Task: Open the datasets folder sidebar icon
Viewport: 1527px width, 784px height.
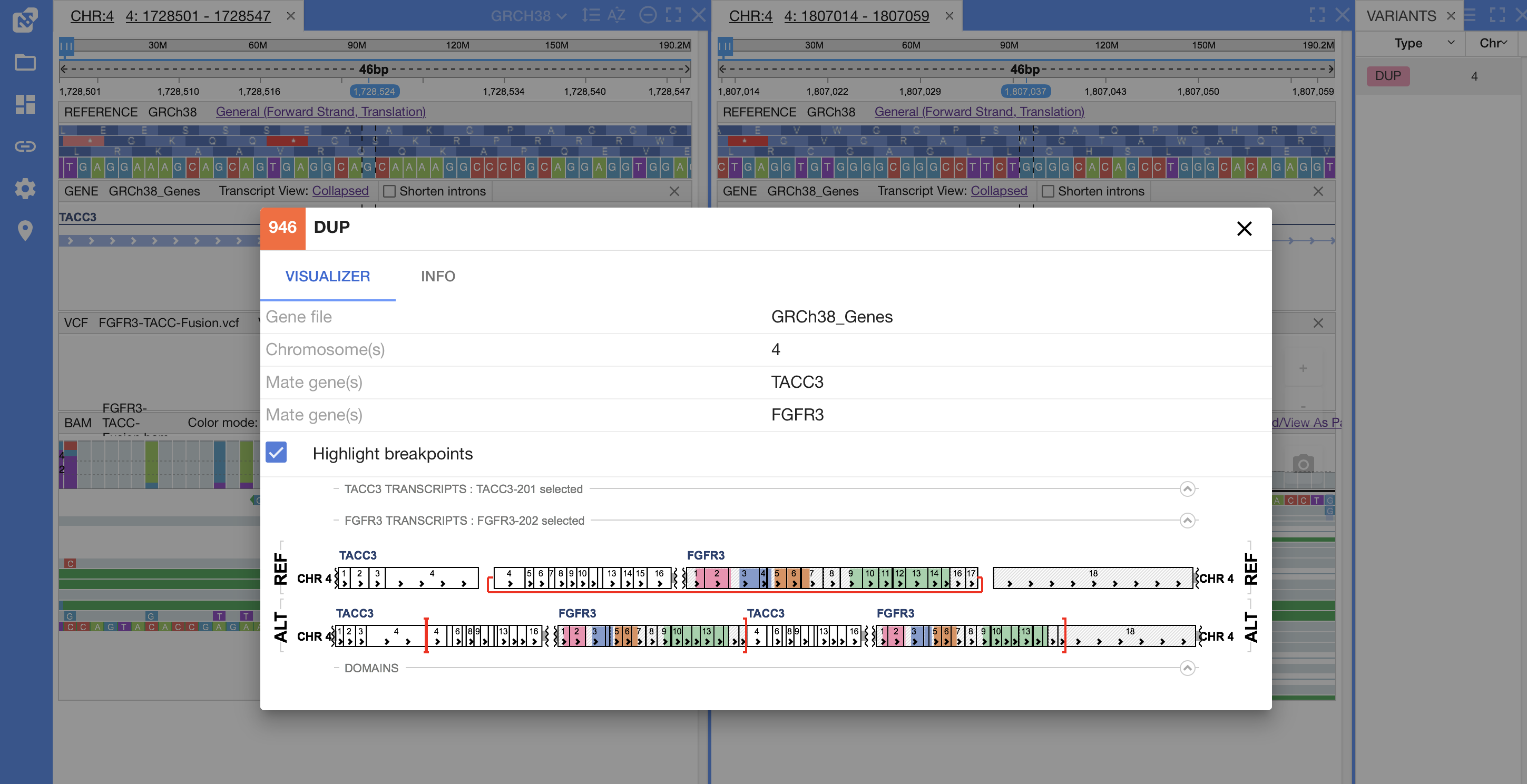Action: [25, 62]
